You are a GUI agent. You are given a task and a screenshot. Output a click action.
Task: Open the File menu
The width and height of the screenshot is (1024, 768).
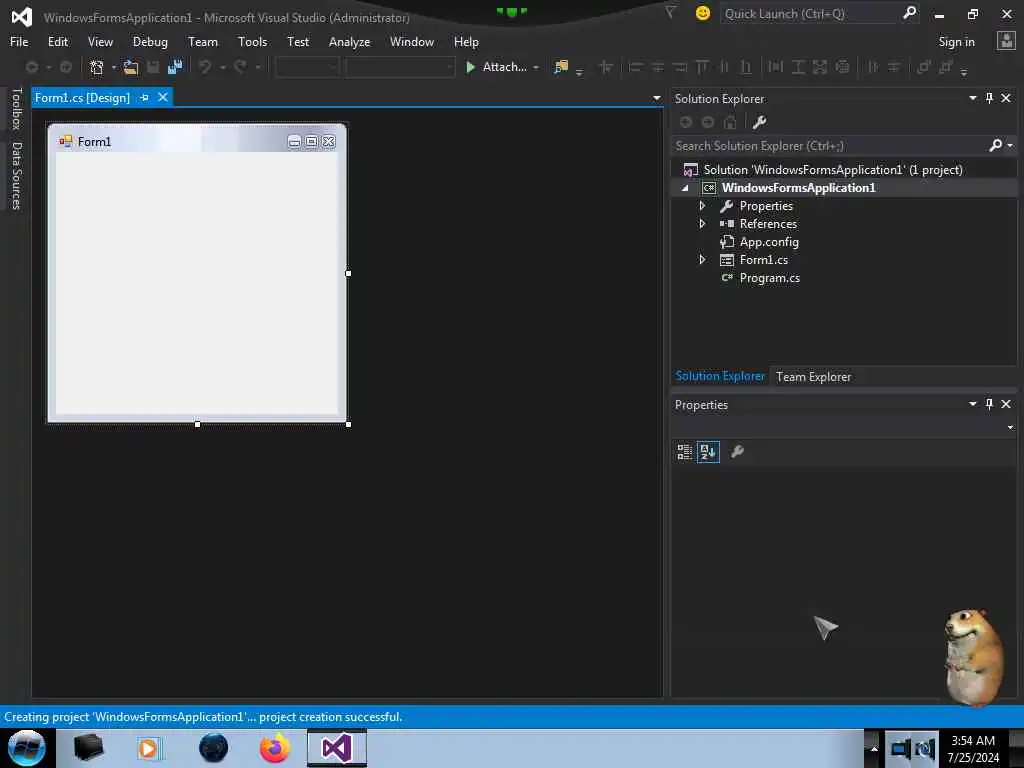point(19,42)
